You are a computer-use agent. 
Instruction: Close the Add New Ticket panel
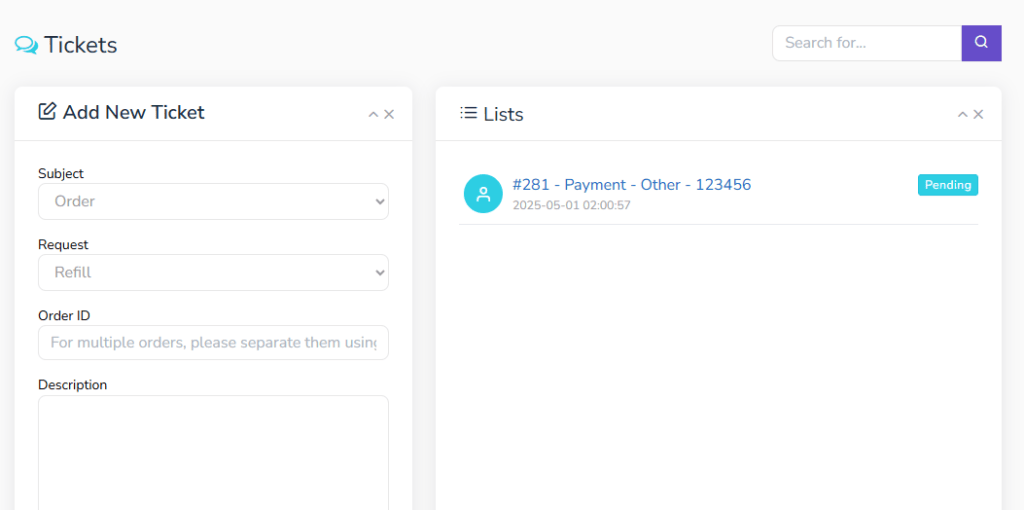pos(389,114)
